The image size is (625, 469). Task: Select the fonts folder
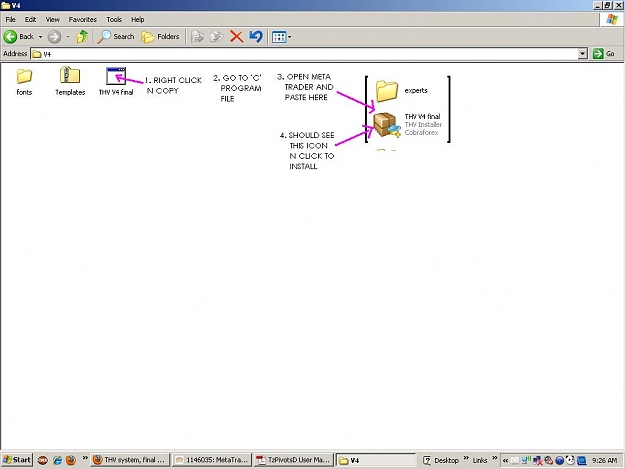tap(24, 82)
